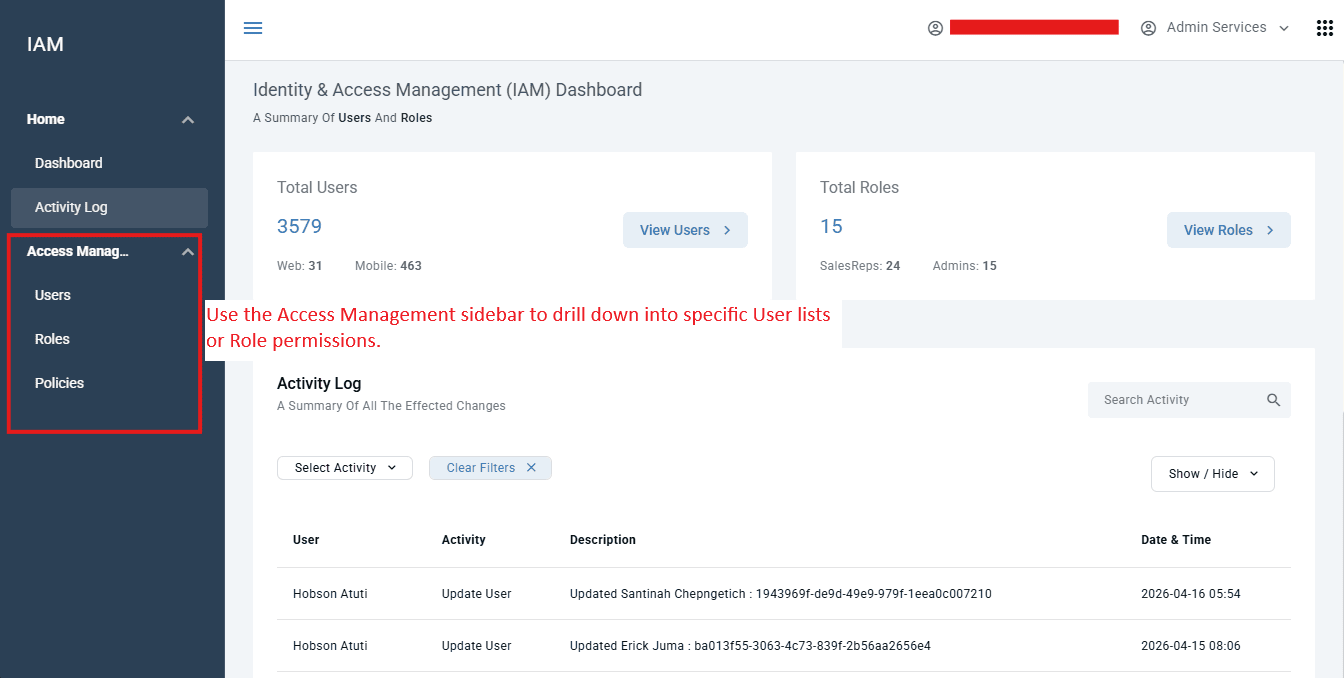The width and height of the screenshot is (1344, 678).
Task: Go to Dashboard in the sidebar
Action: tap(69, 163)
